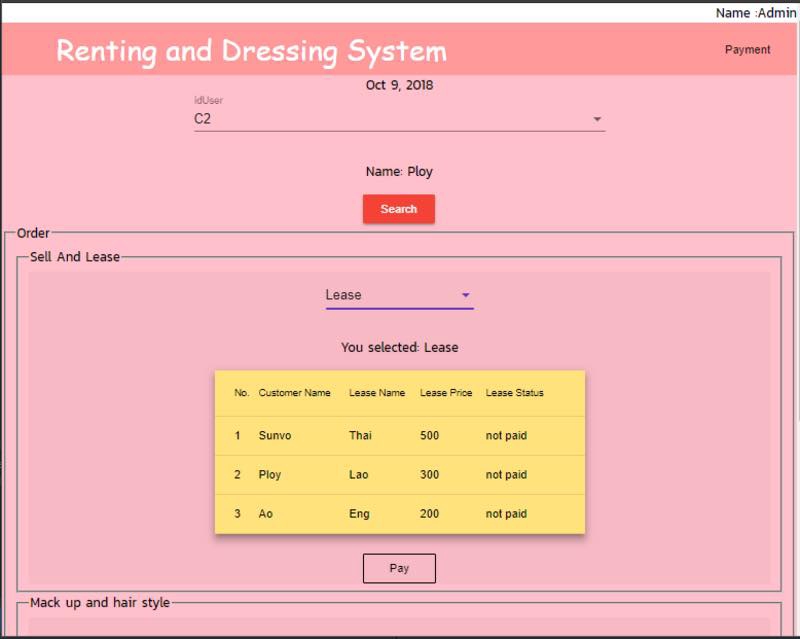This screenshot has width=800, height=639.
Task: Click not paid status for Ploy row
Action: pos(506,475)
